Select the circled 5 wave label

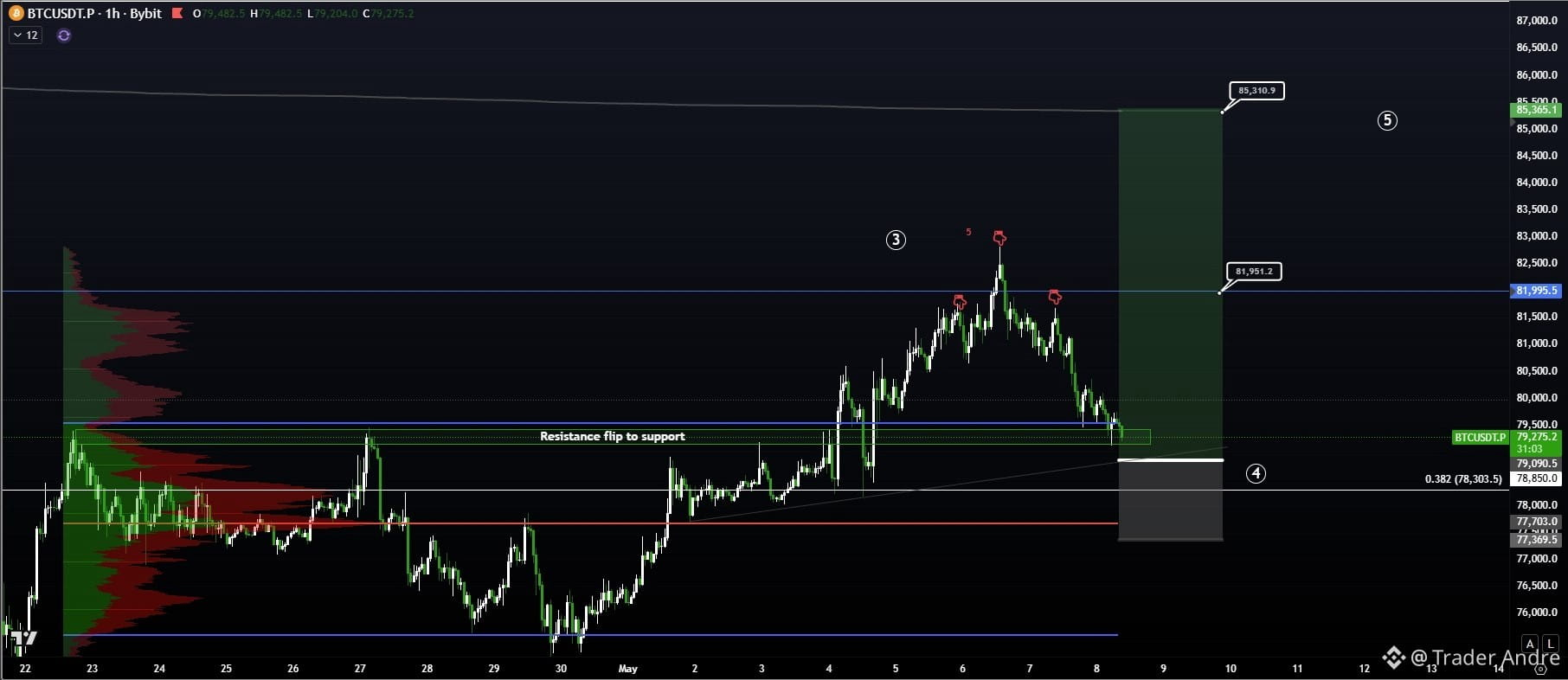click(1387, 120)
